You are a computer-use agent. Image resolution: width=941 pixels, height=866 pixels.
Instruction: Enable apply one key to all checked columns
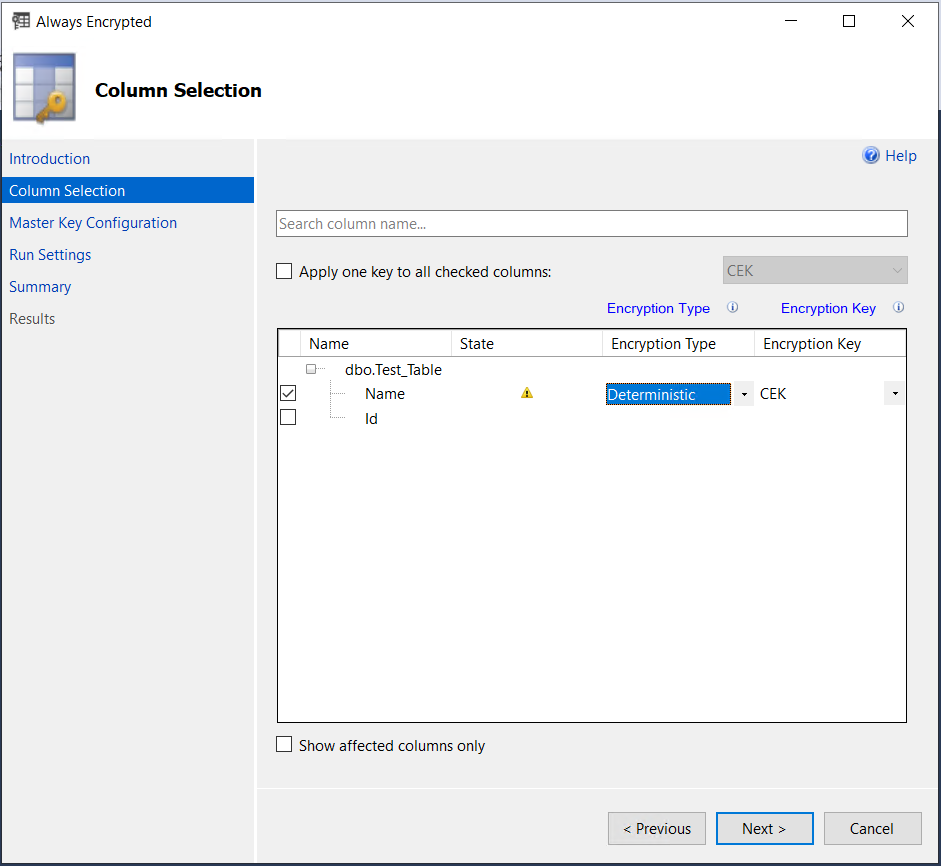[283, 270]
